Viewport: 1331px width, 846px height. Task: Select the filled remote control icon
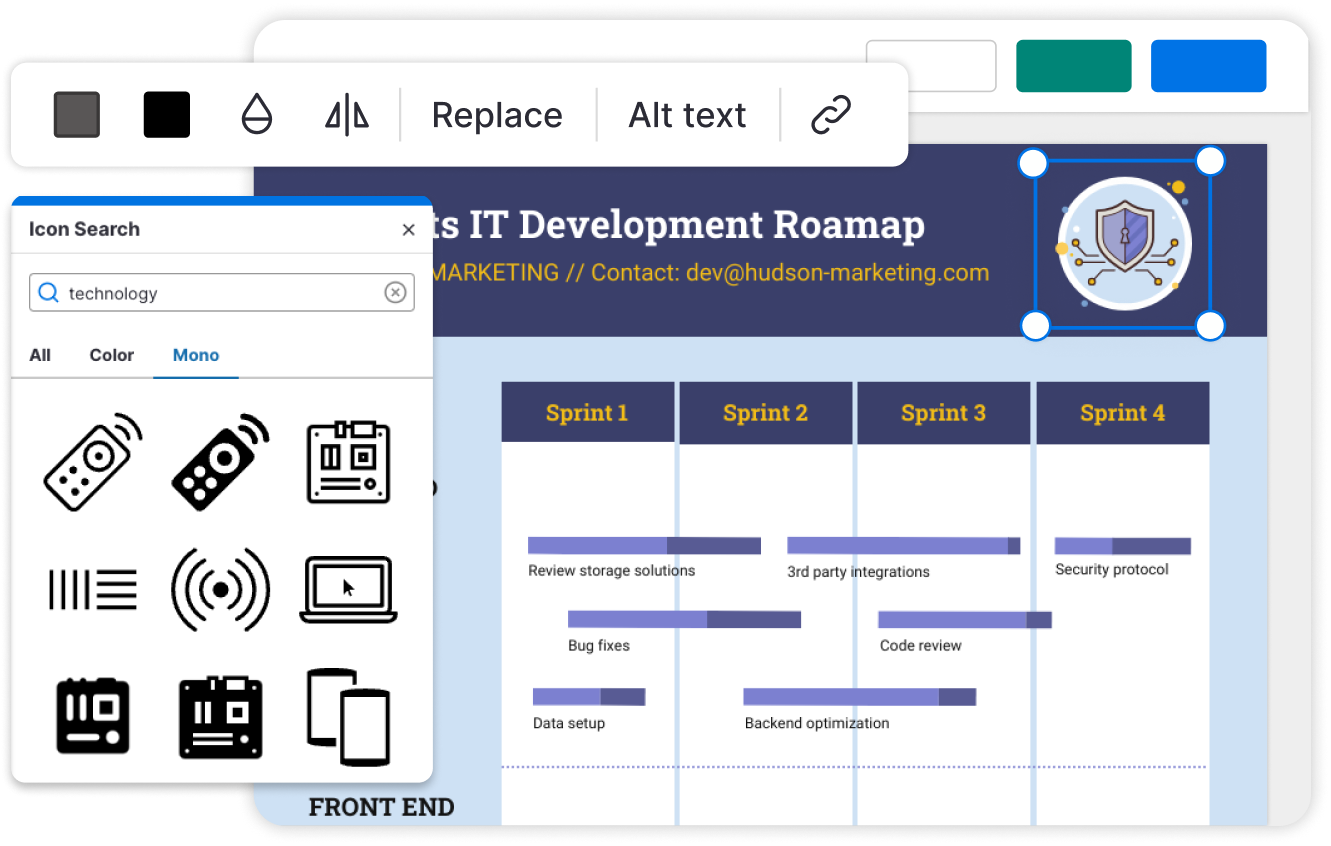point(219,461)
